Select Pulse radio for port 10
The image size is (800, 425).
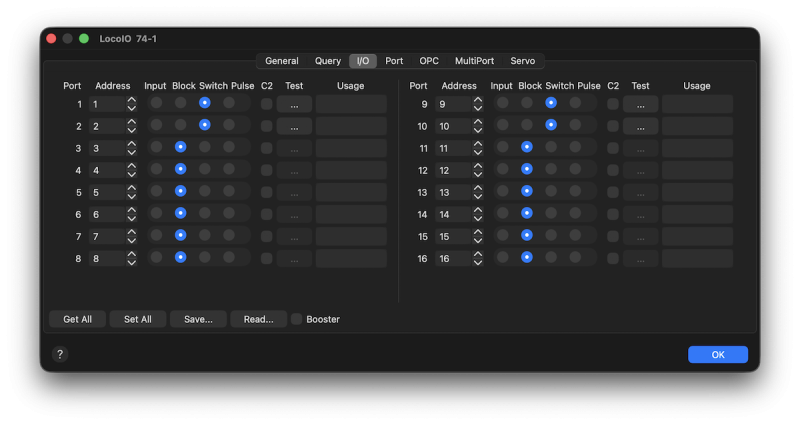(x=575, y=125)
